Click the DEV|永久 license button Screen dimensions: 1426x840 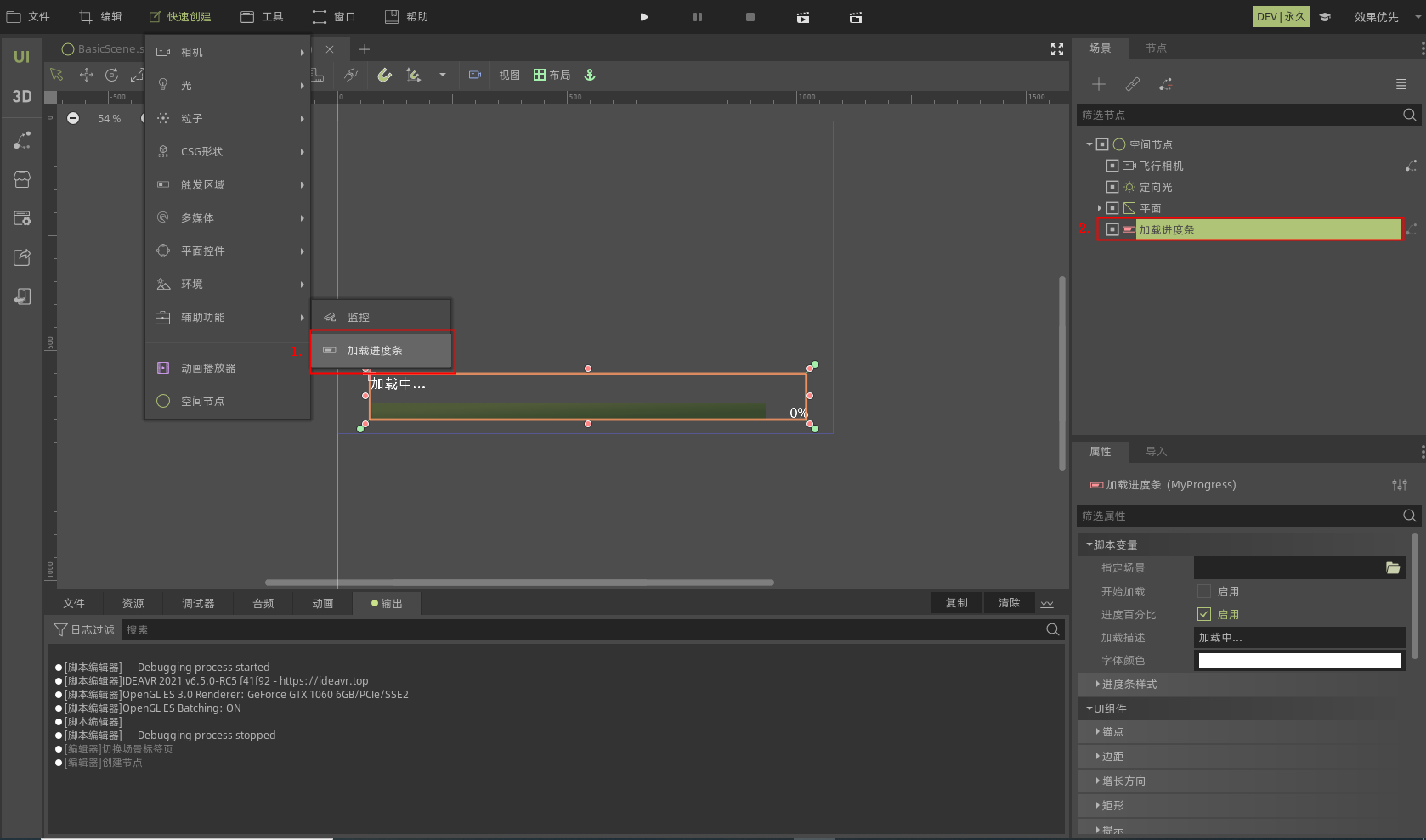1281,17
